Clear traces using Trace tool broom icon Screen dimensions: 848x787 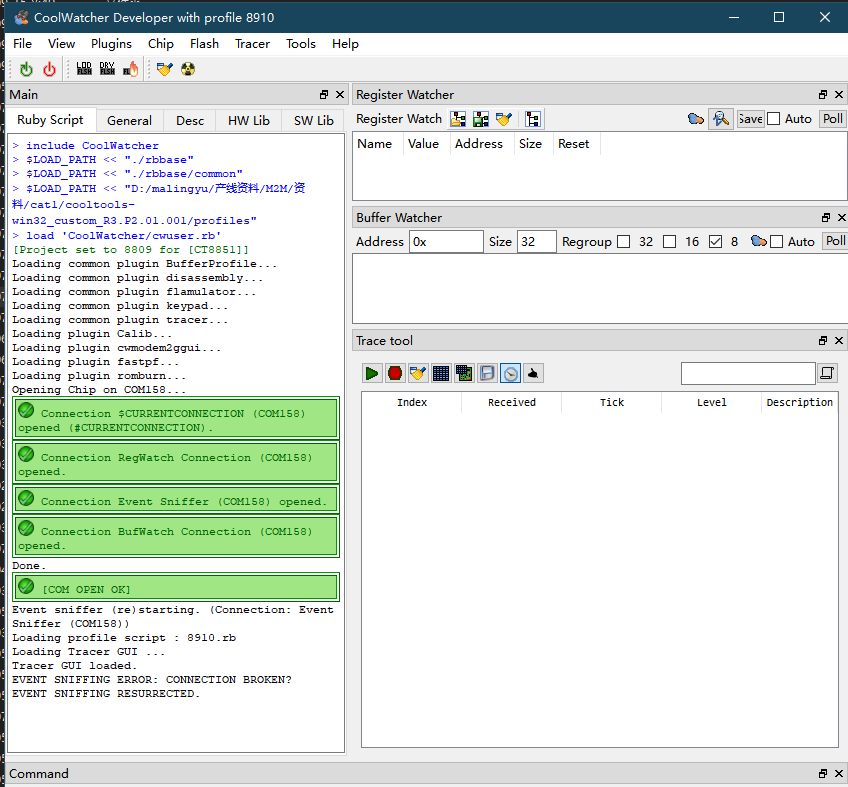[x=418, y=373]
